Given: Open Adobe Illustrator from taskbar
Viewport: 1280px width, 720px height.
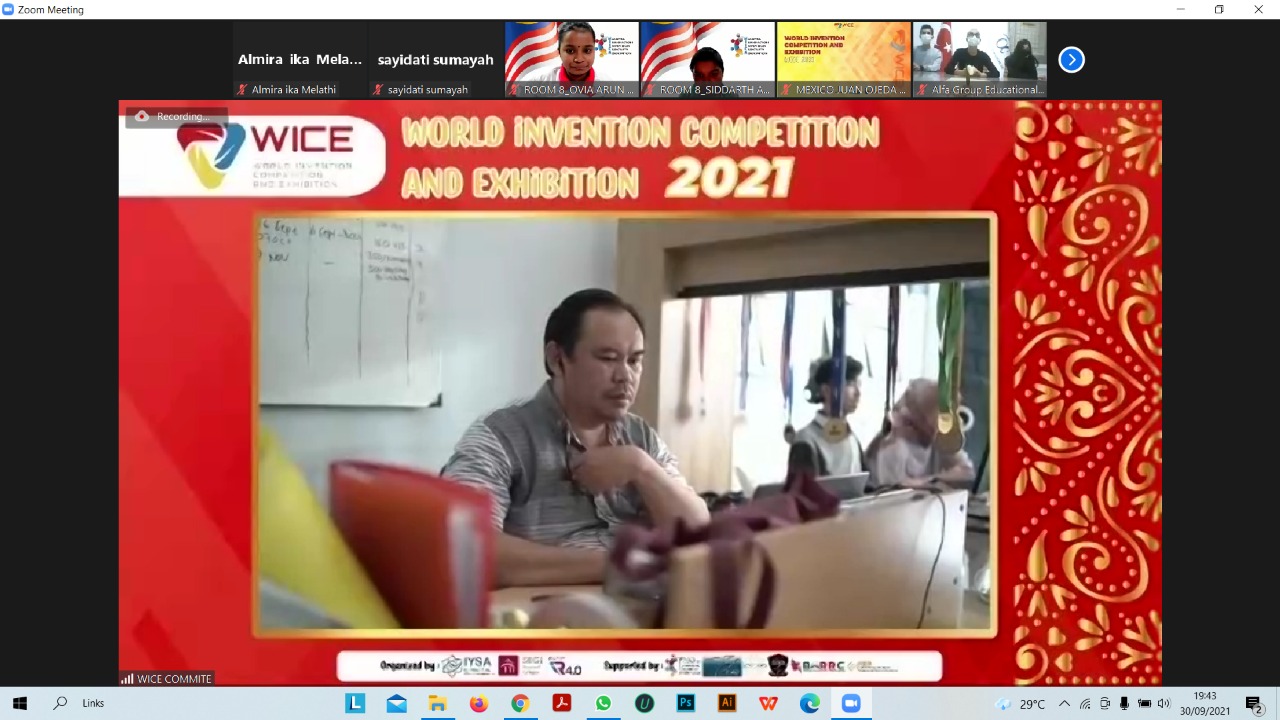Looking at the screenshot, I should point(727,703).
